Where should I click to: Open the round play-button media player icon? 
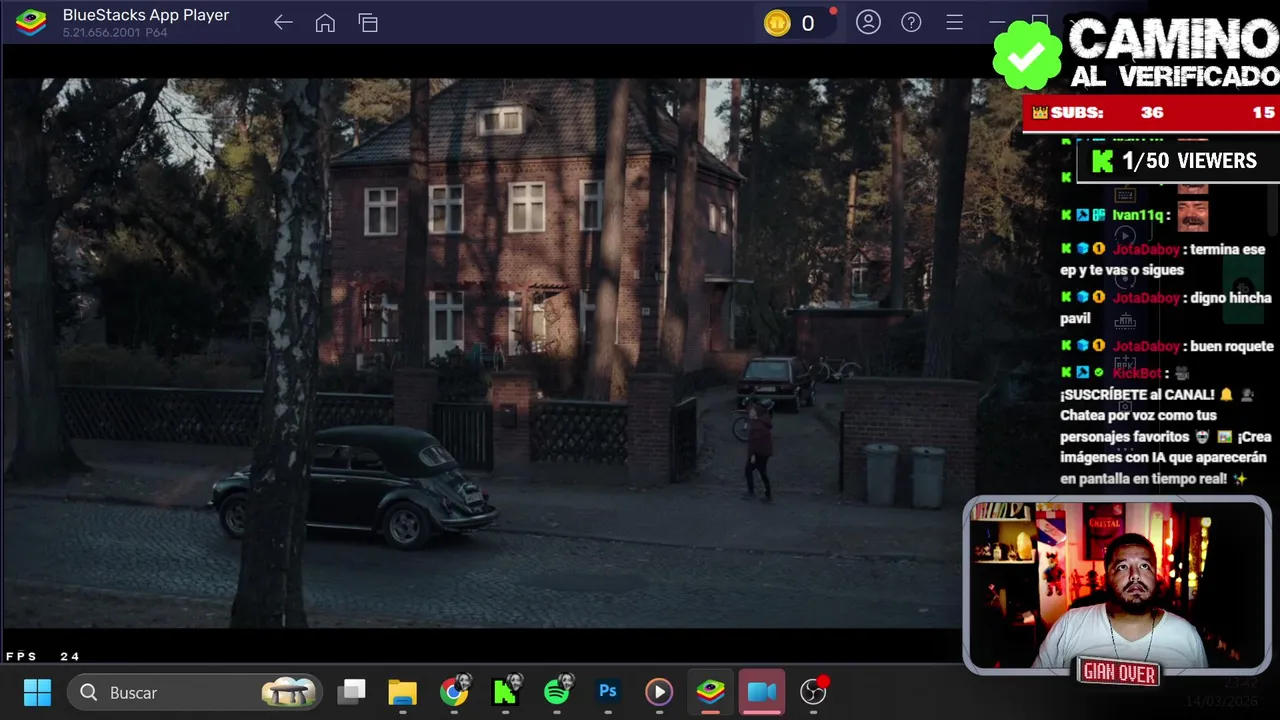[x=659, y=692]
